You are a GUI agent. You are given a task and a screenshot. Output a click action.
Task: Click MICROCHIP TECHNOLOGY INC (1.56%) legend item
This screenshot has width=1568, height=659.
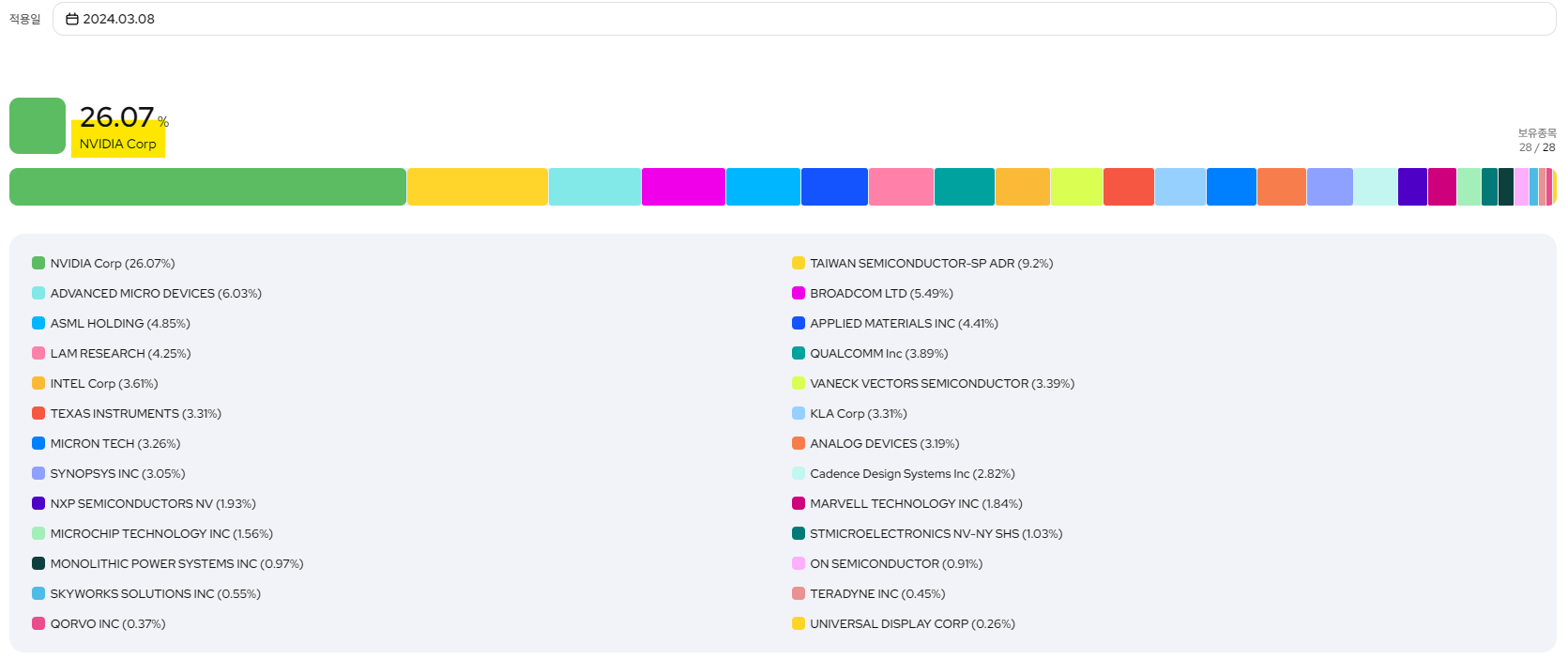[152, 534]
